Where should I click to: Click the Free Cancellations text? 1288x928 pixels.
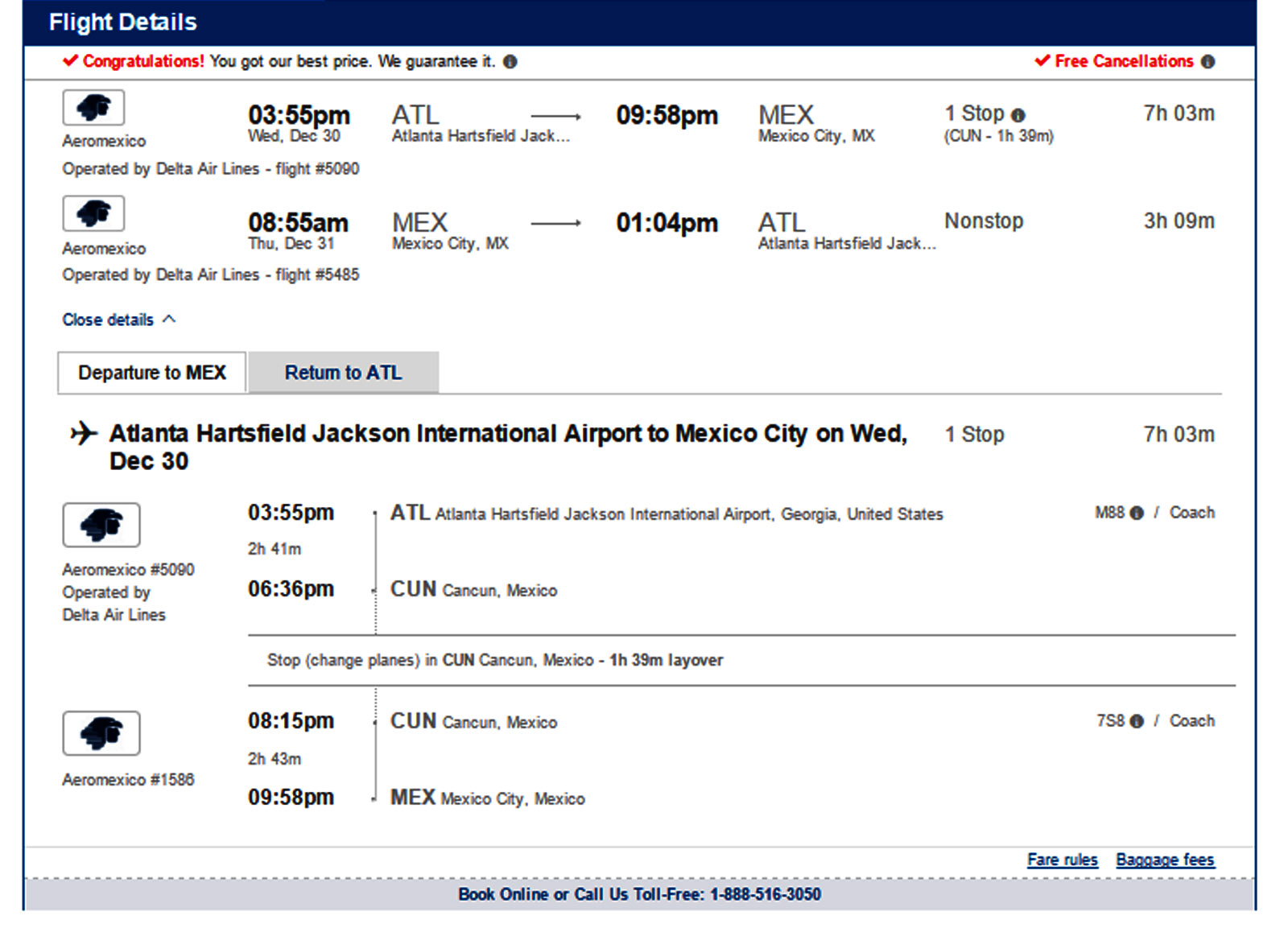1124,61
